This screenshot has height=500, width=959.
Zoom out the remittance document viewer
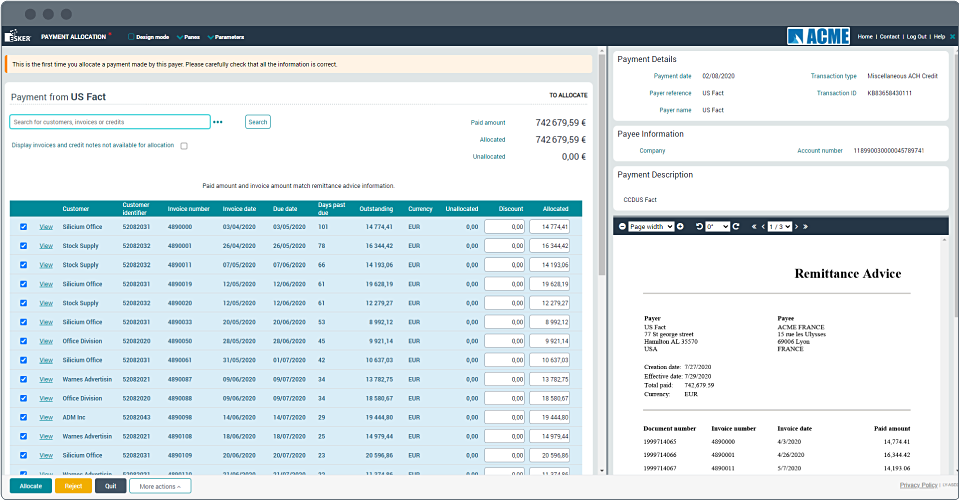pos(622,226)
